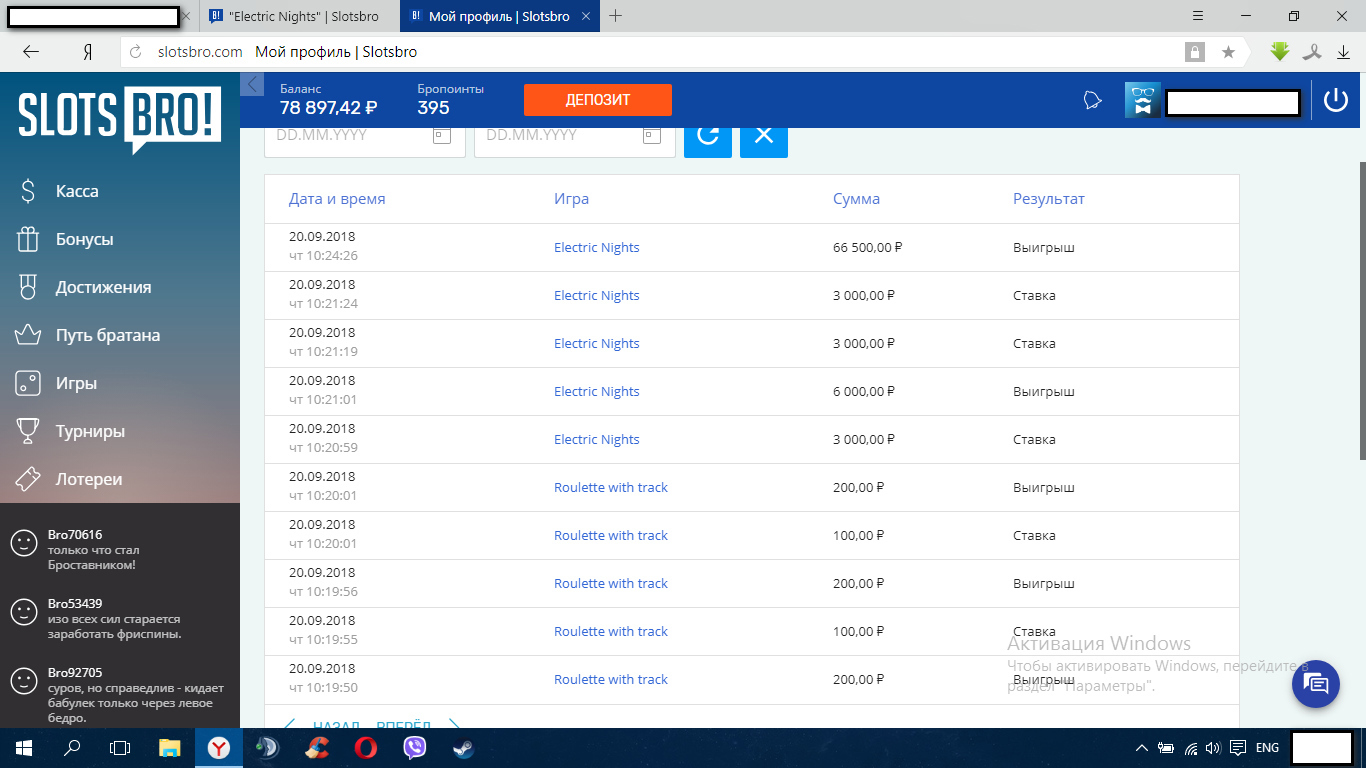Open calendar picker in second date field
1366x768 pixels.
[651, 135]
